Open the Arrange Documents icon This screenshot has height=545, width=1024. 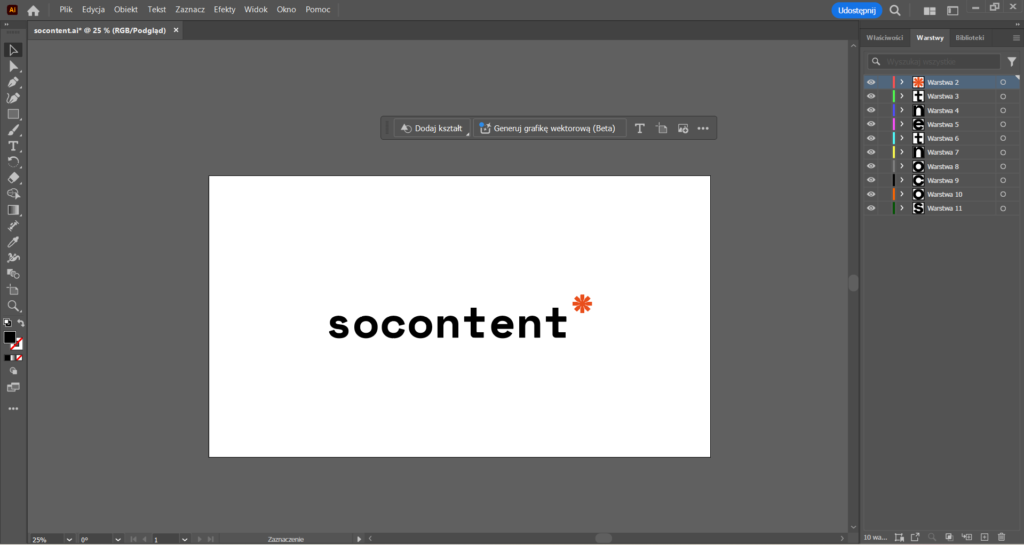click(929, 10)
